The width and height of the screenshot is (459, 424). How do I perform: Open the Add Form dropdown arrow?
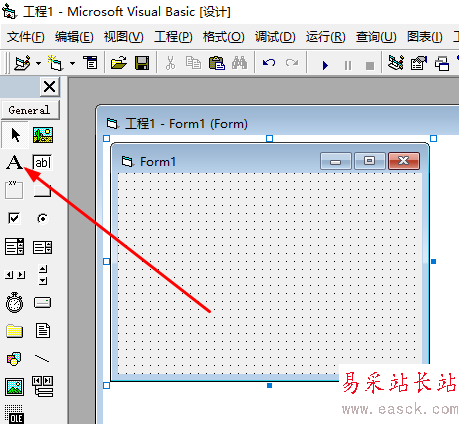(x=72, y=63)
